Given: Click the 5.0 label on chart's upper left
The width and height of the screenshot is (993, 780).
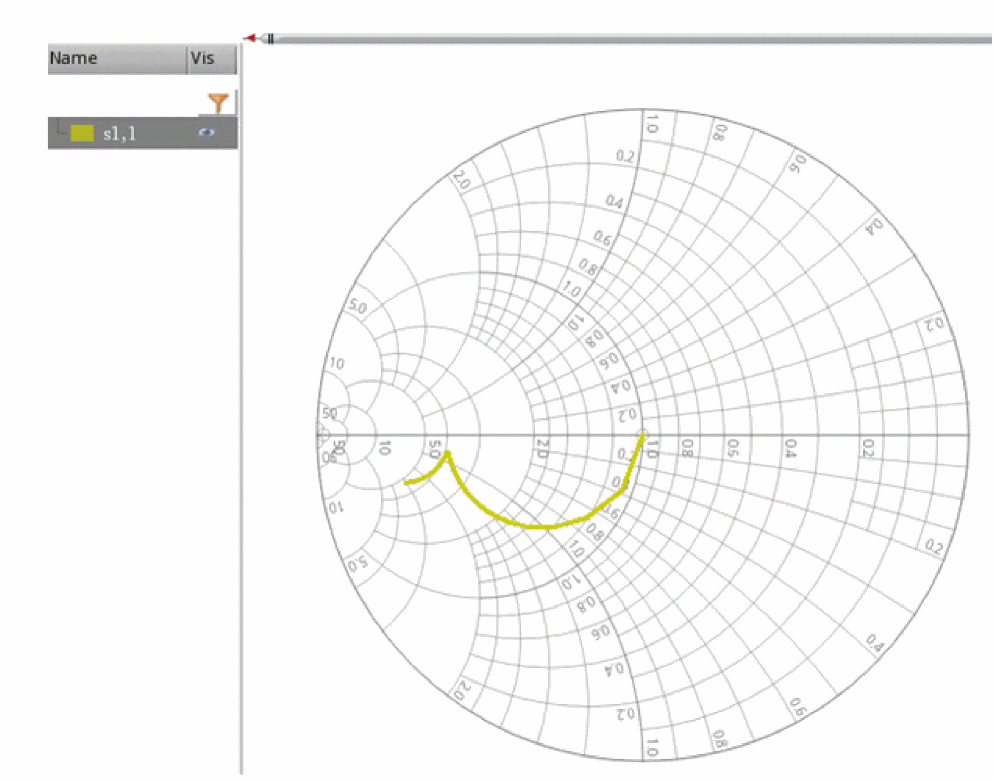Looking at the screenshot, I should [355, 306].
